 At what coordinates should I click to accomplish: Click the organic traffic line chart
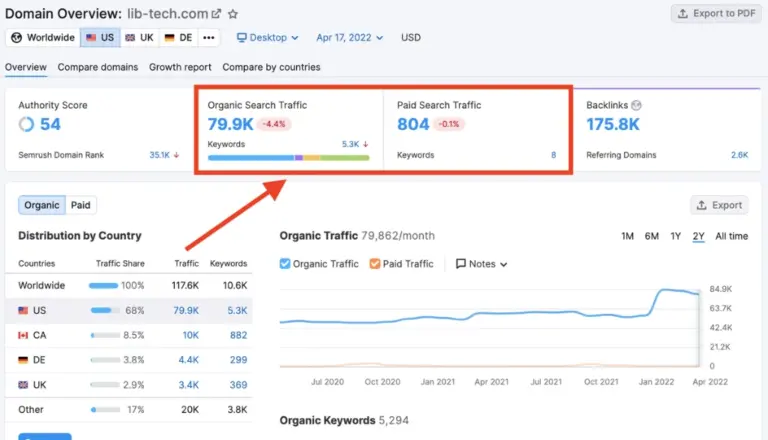coord(490,327)
